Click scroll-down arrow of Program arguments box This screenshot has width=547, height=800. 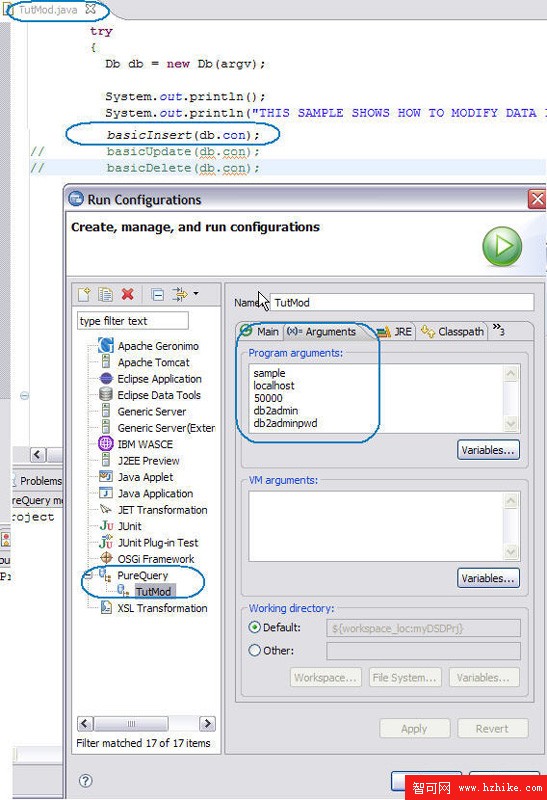pyautogui.click(x=511, y=423)
